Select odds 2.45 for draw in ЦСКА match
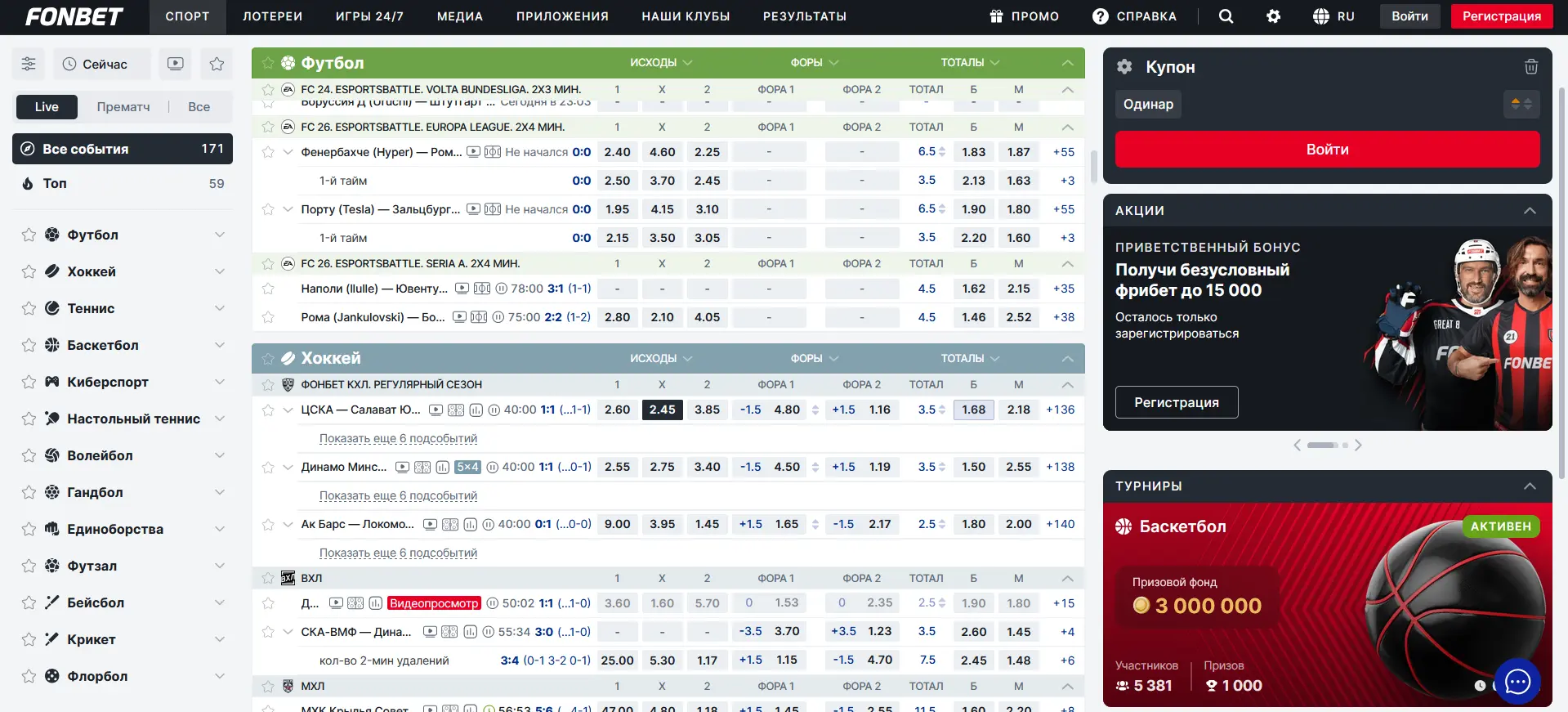This screenshot has height=712, width=1568. 662,410
